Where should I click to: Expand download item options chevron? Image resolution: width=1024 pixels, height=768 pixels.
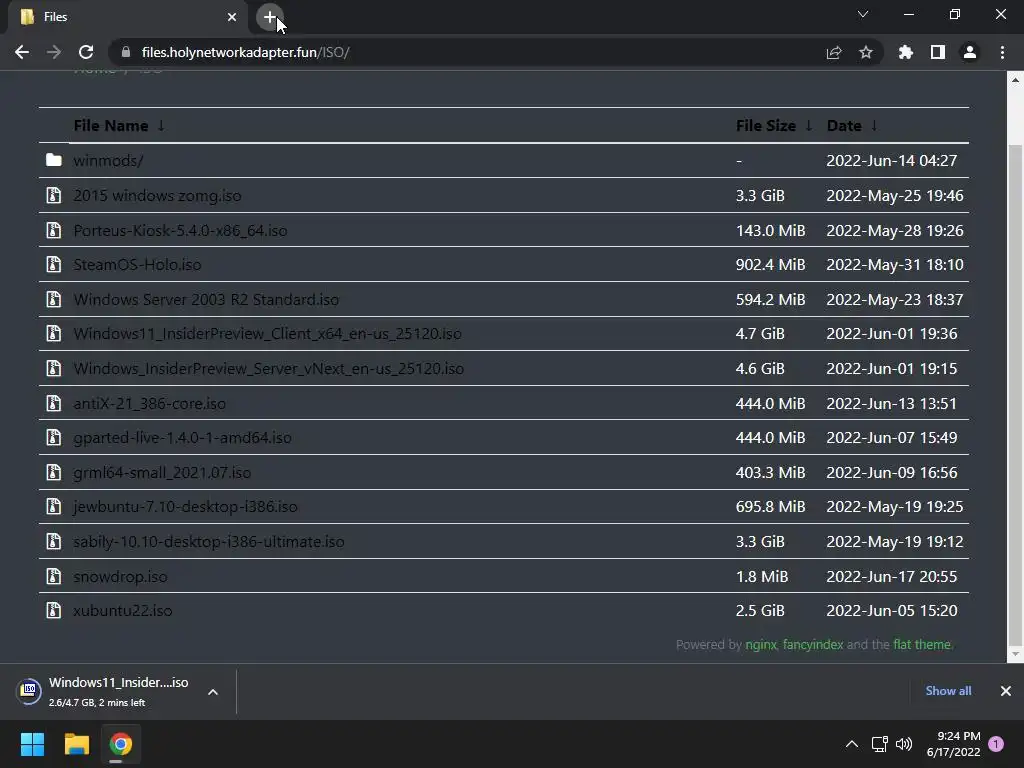point(213,692)
